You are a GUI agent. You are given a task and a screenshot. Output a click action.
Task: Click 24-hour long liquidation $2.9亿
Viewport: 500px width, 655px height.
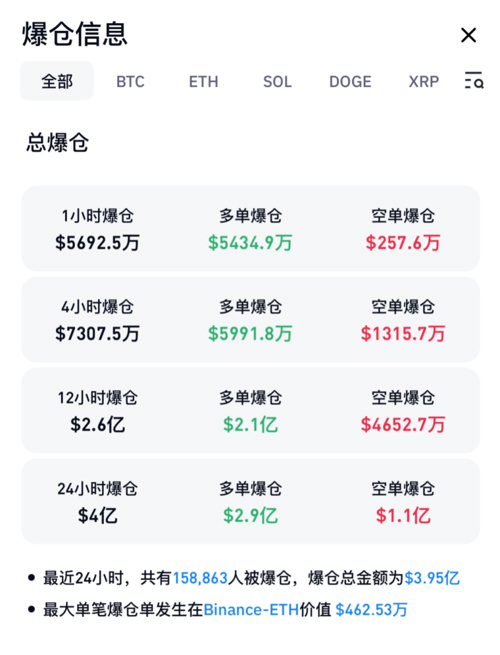250,516
